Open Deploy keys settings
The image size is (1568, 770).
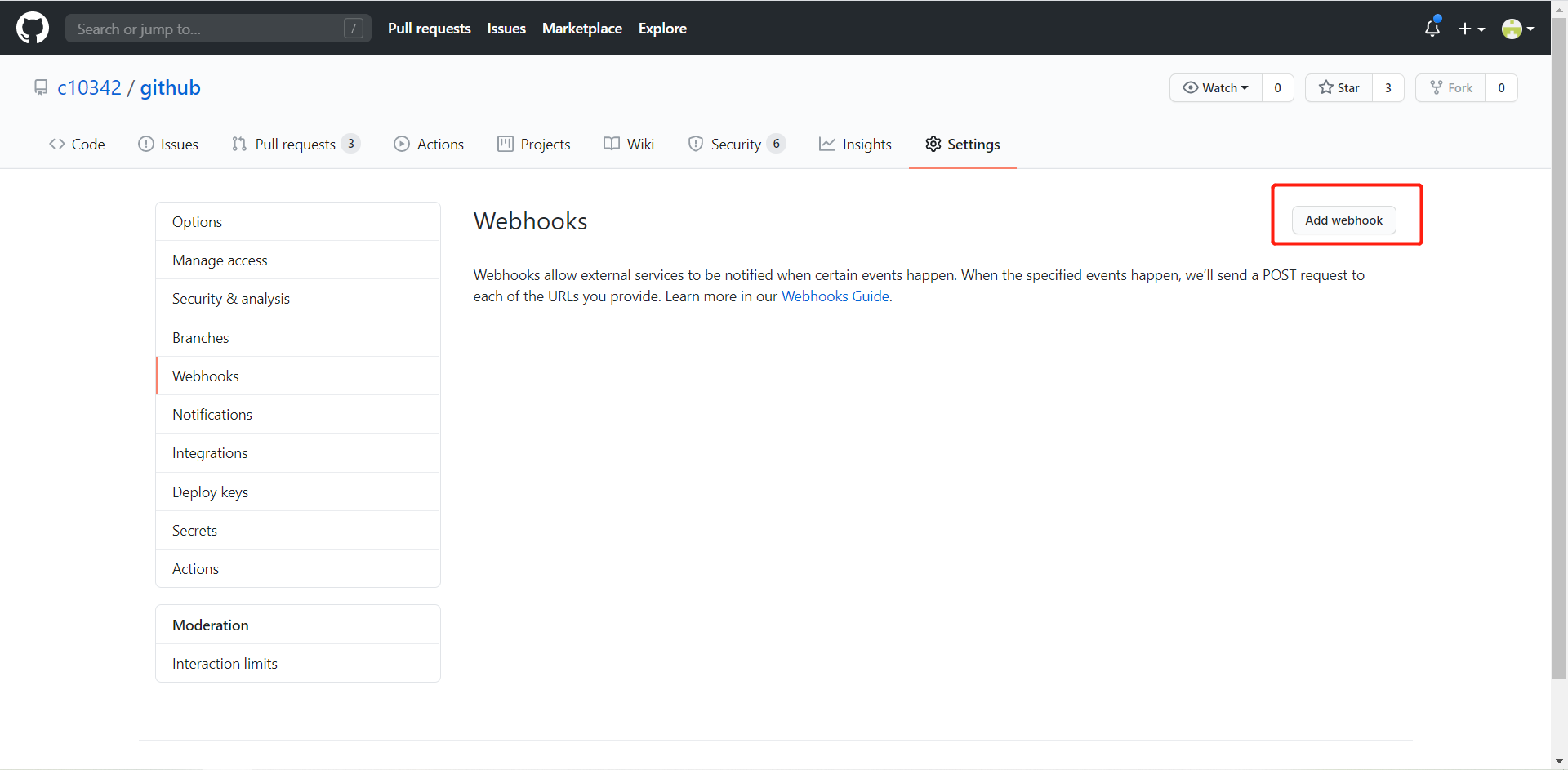[298, 492]
